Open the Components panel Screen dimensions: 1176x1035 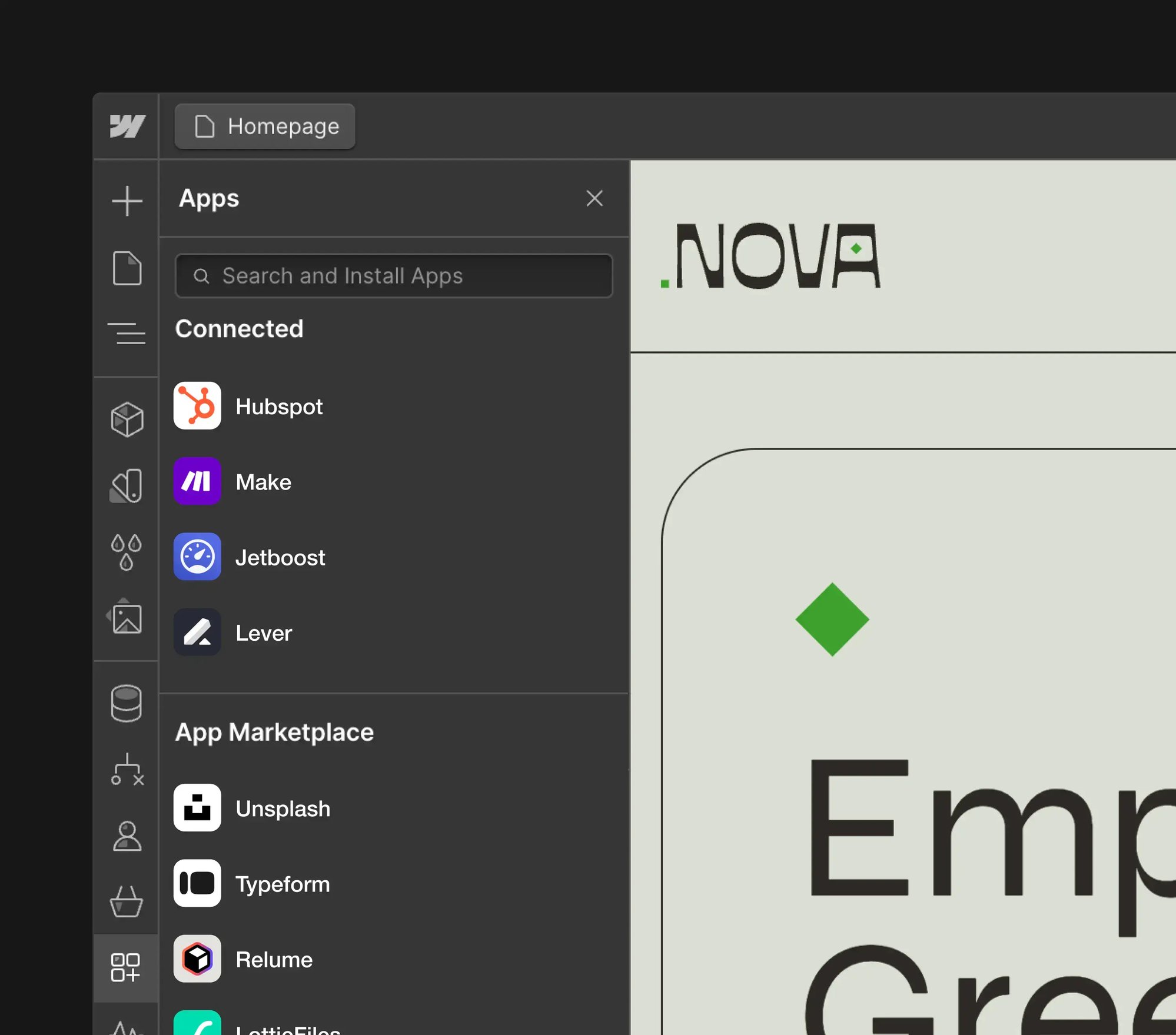[126, 419]
